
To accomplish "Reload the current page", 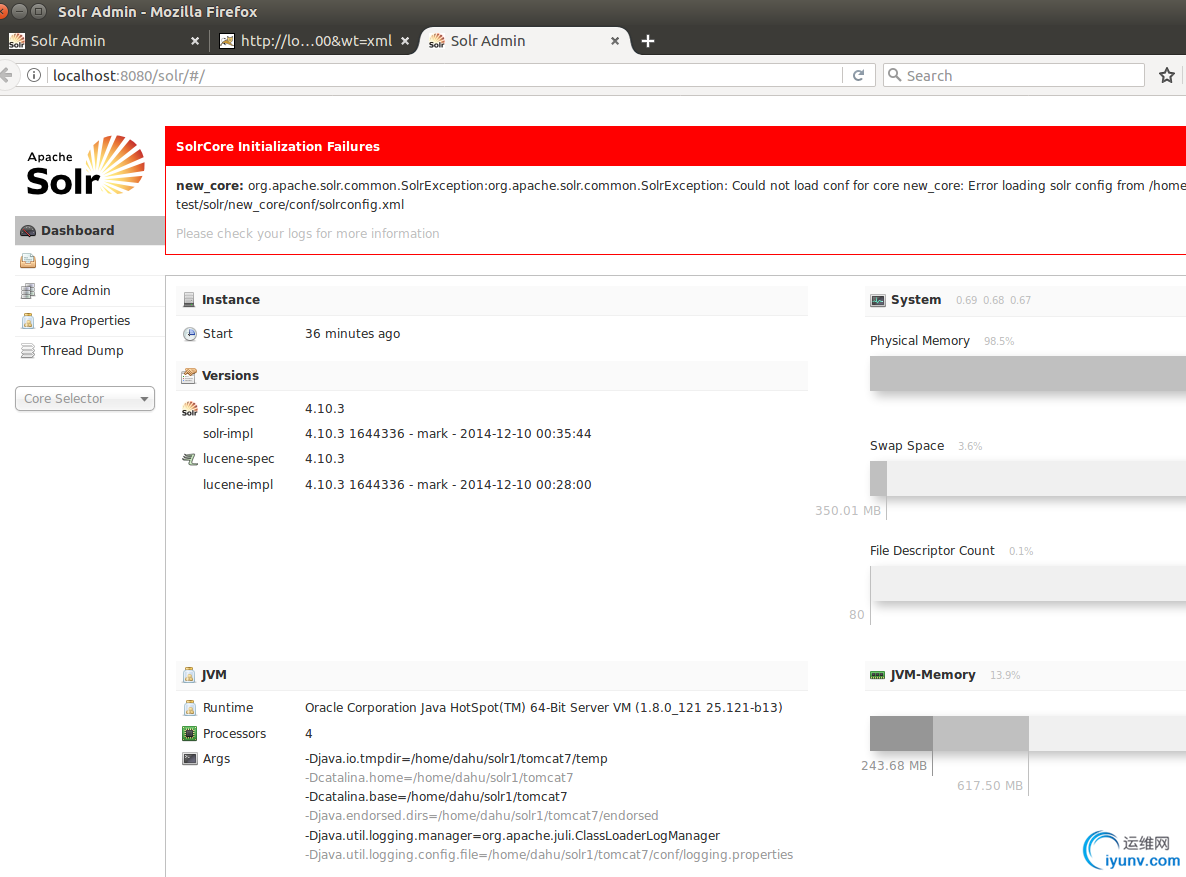I will click(x=858, y=75).
